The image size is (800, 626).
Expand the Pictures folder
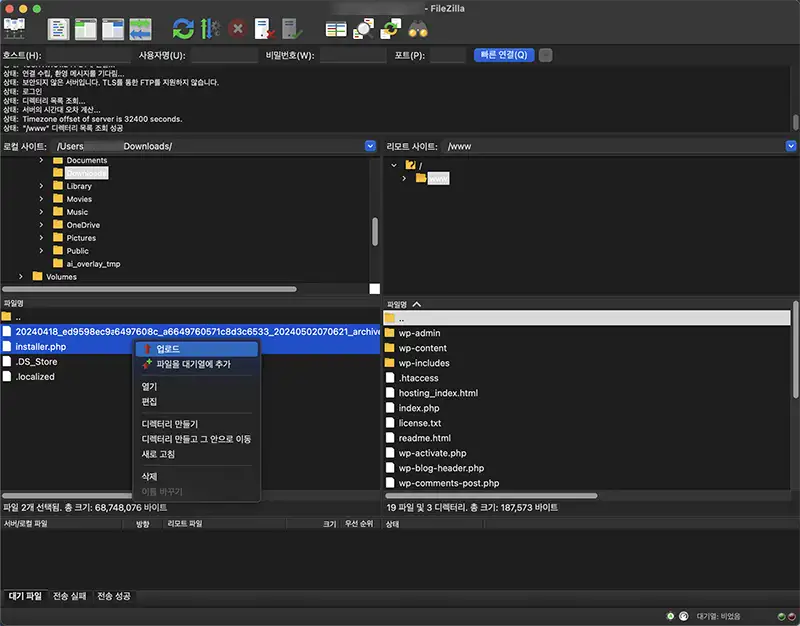(x=41, y=238)
